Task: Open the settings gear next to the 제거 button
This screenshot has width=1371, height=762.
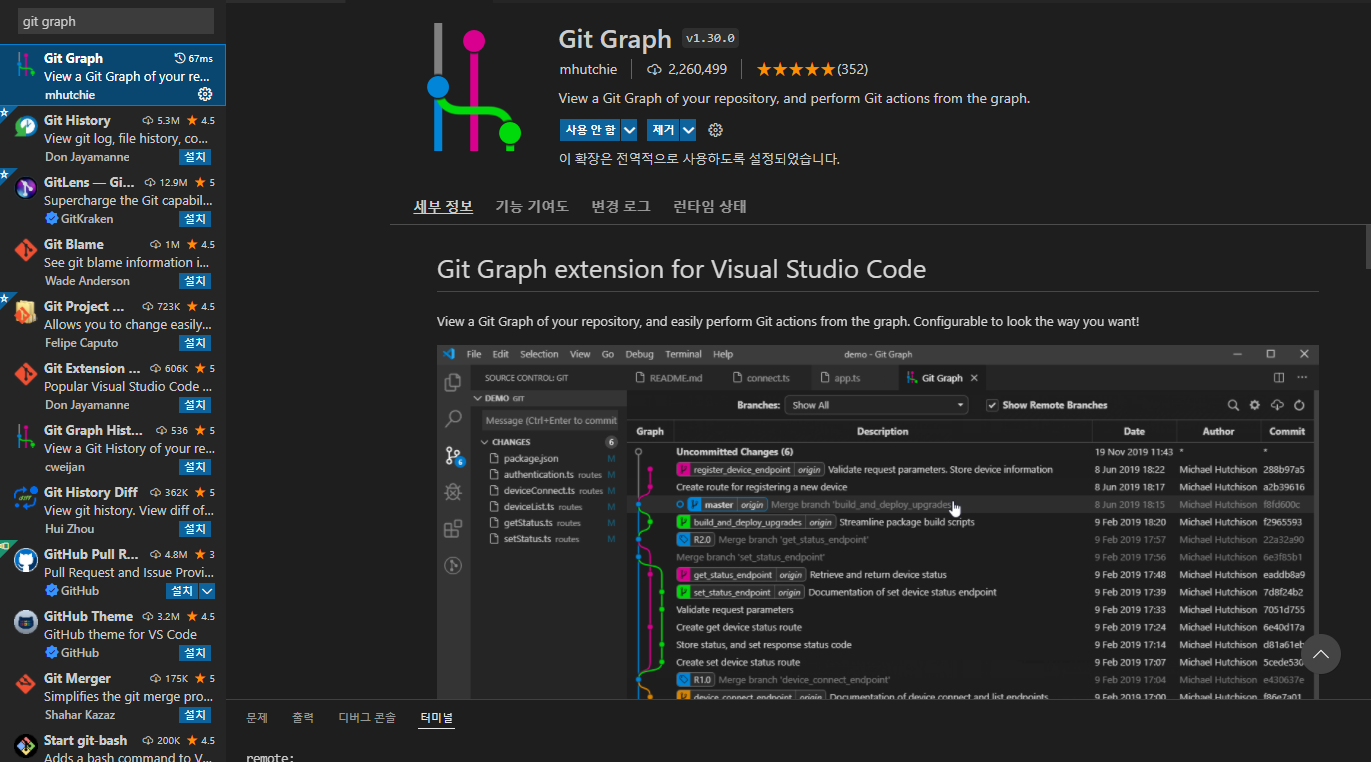Action: 715,130
